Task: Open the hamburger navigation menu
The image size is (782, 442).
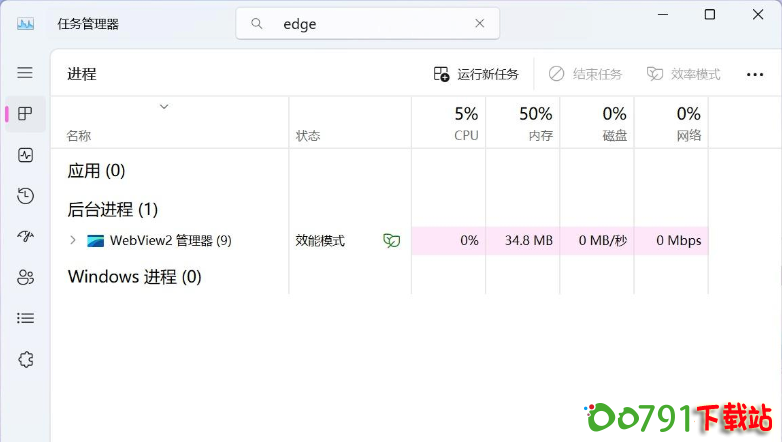Action: (x=25, y=73)
